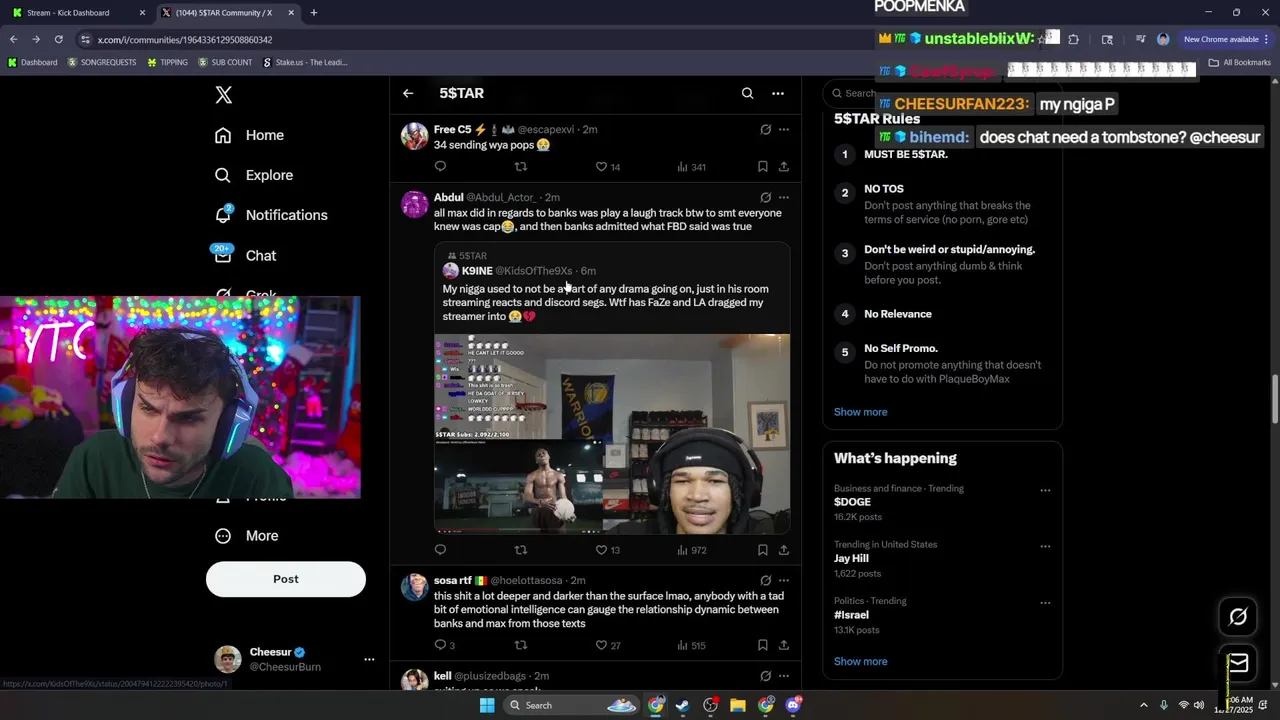
Task: Open the Windows Start menu
Action: point(487,705)
